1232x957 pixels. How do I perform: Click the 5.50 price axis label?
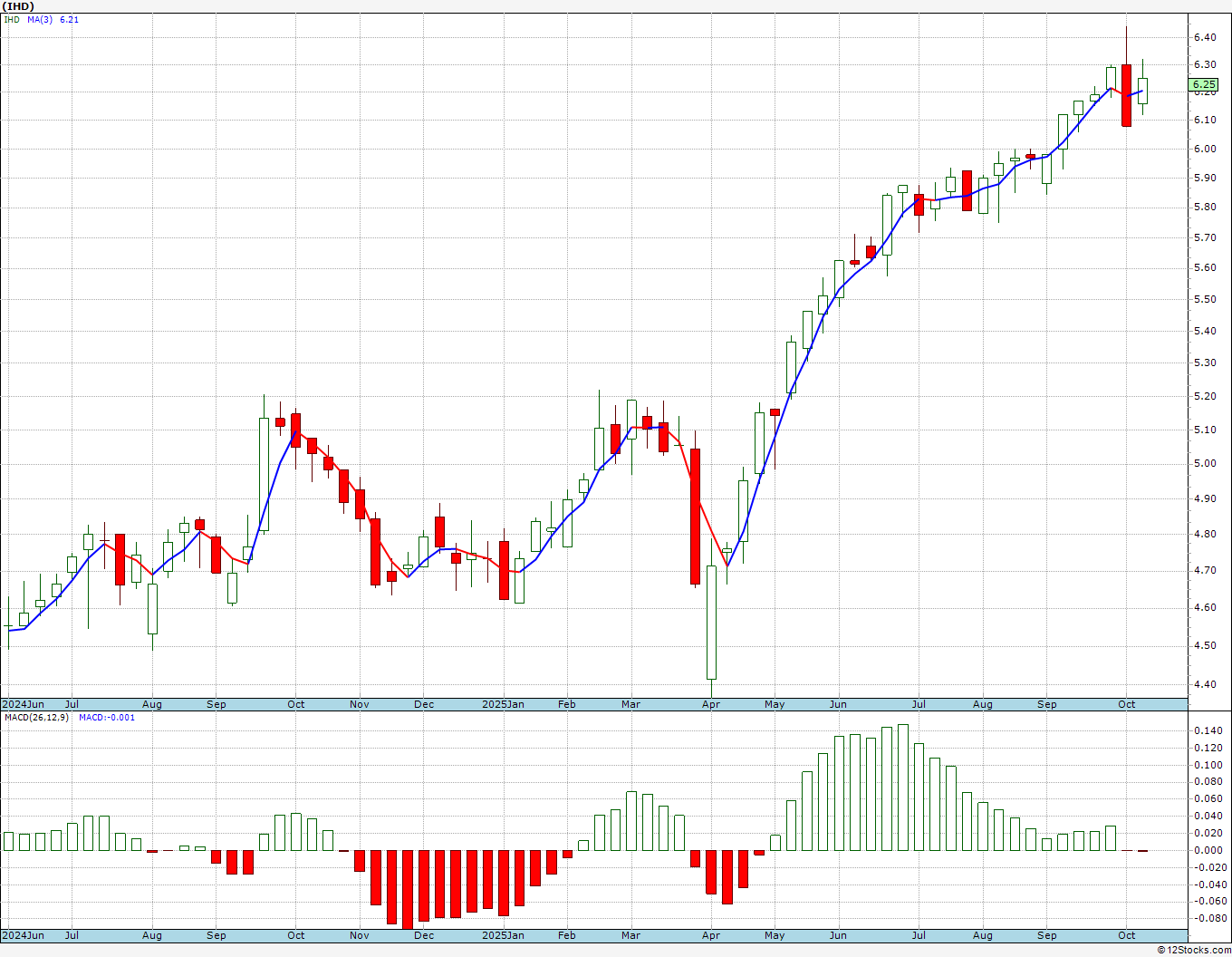(x=1204, y=299)
